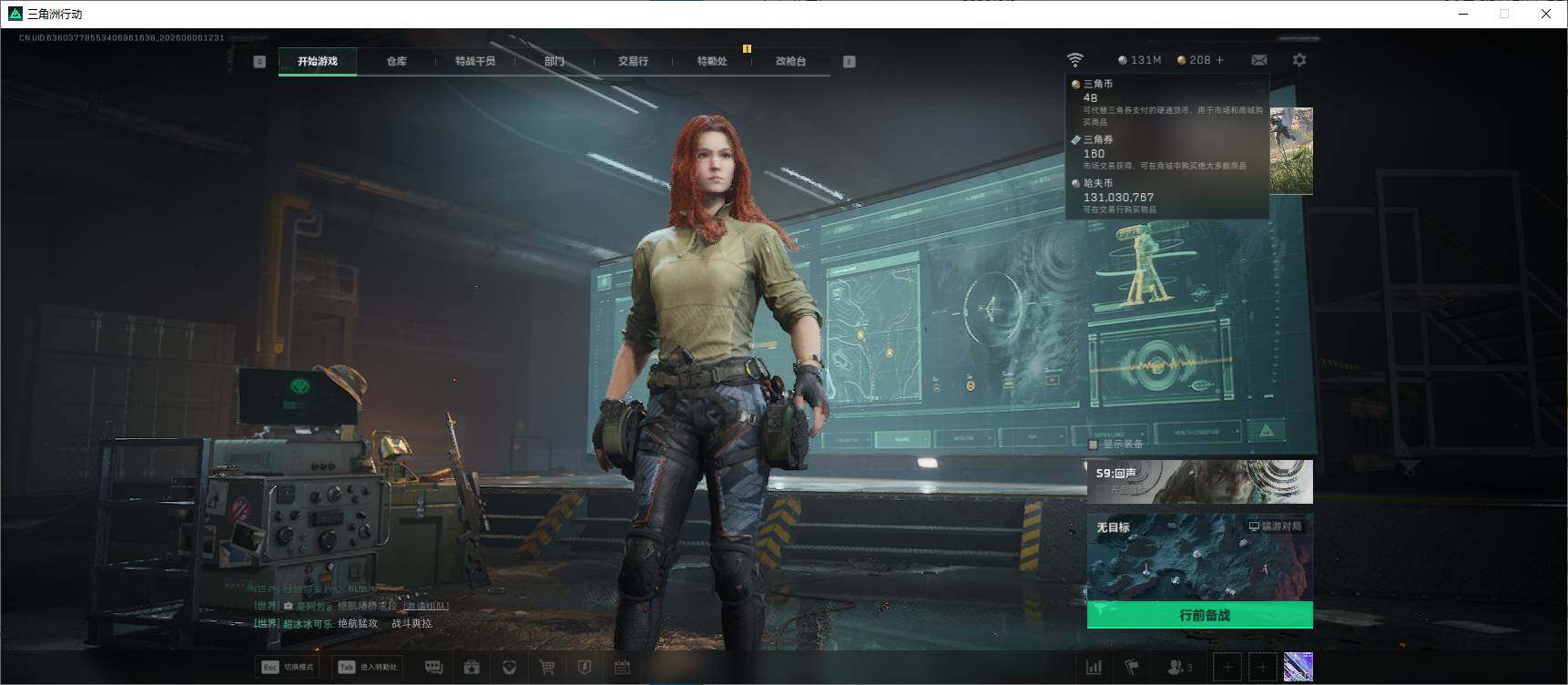Click the second empty squad invite slot
Image resolution: width=1568 pixels, height=685 pixels.
pos(1262,668)
